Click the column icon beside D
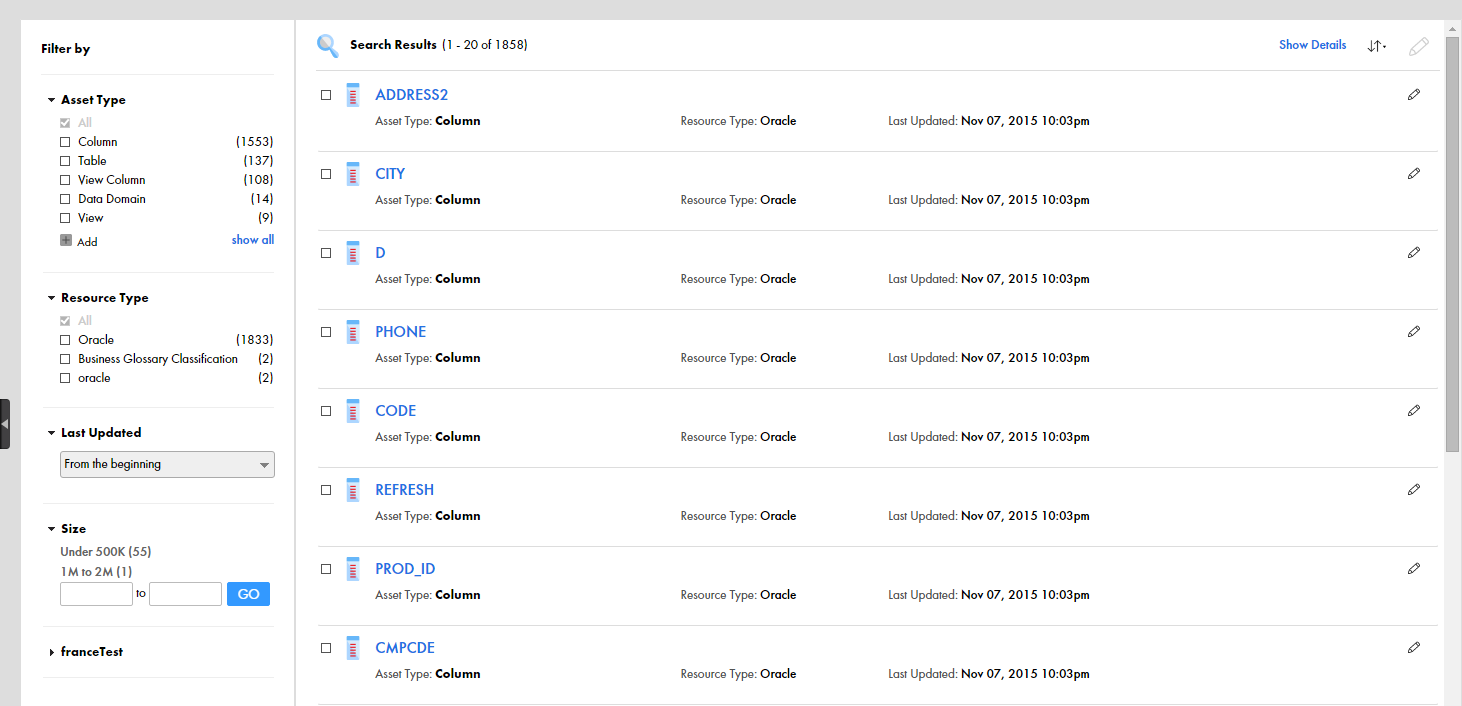The image size is (1462, 706). pos(352,253)
